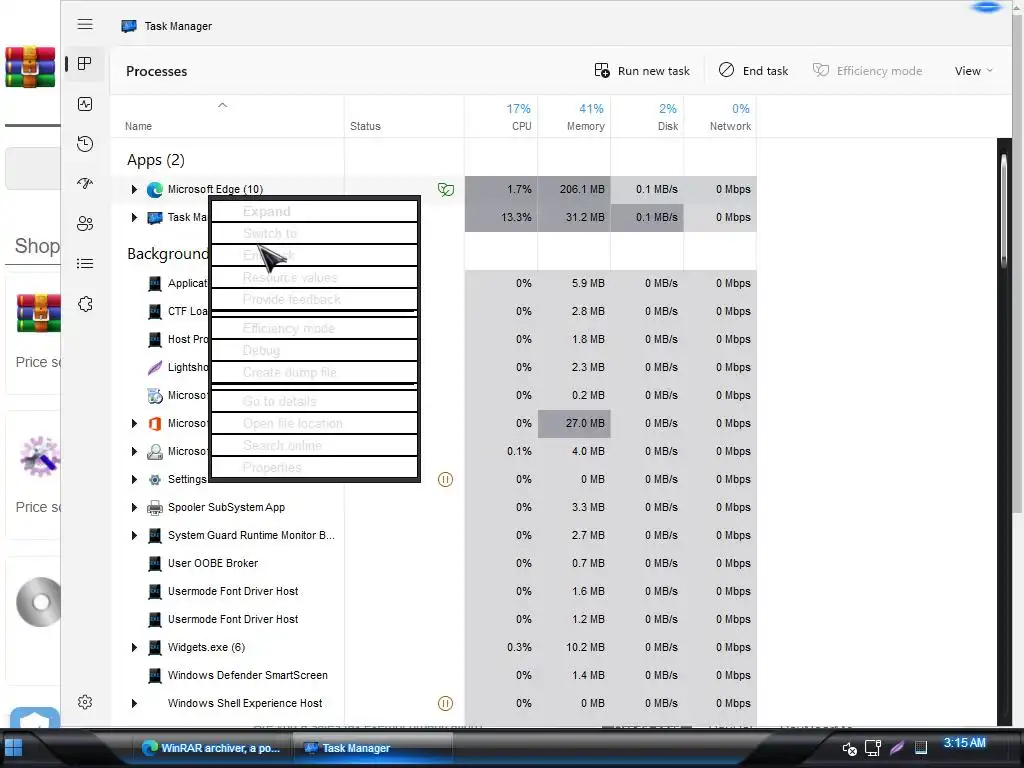This screenshot has width=1024, height=768.
Task: Choose Go to details in context menu
Action: point(315,402)
